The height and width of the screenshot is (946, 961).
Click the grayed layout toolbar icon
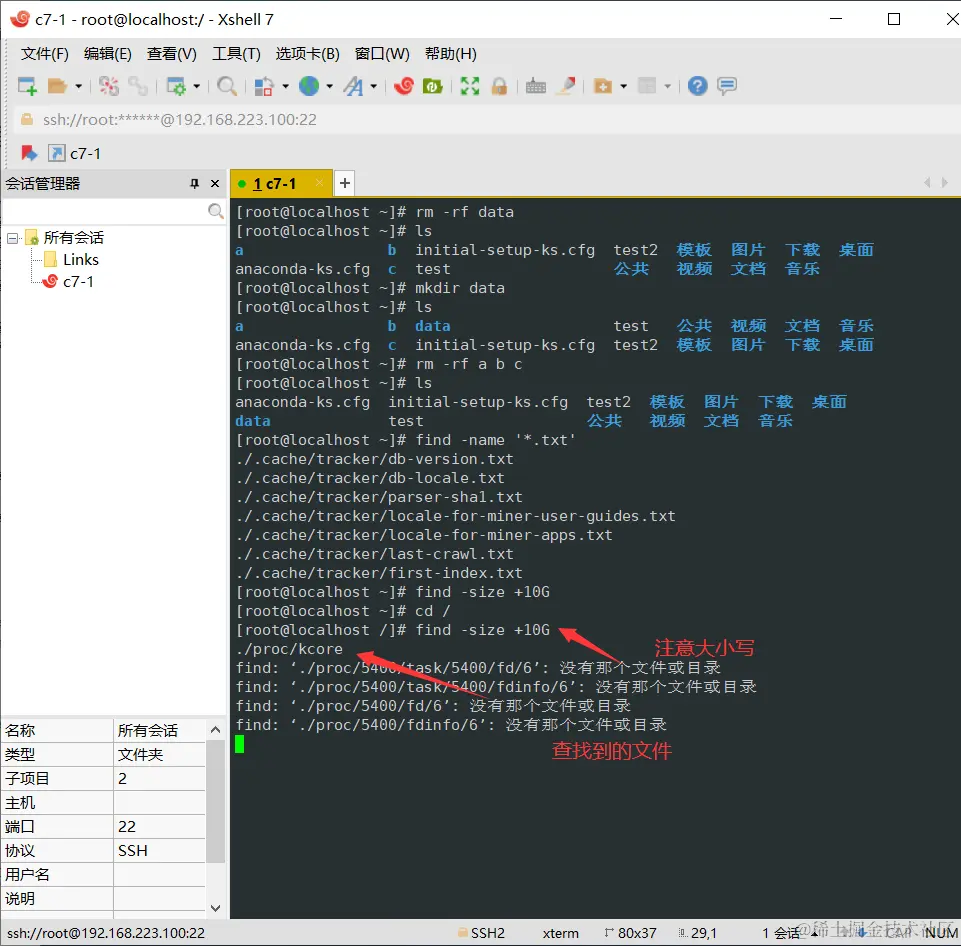(647, 86)
